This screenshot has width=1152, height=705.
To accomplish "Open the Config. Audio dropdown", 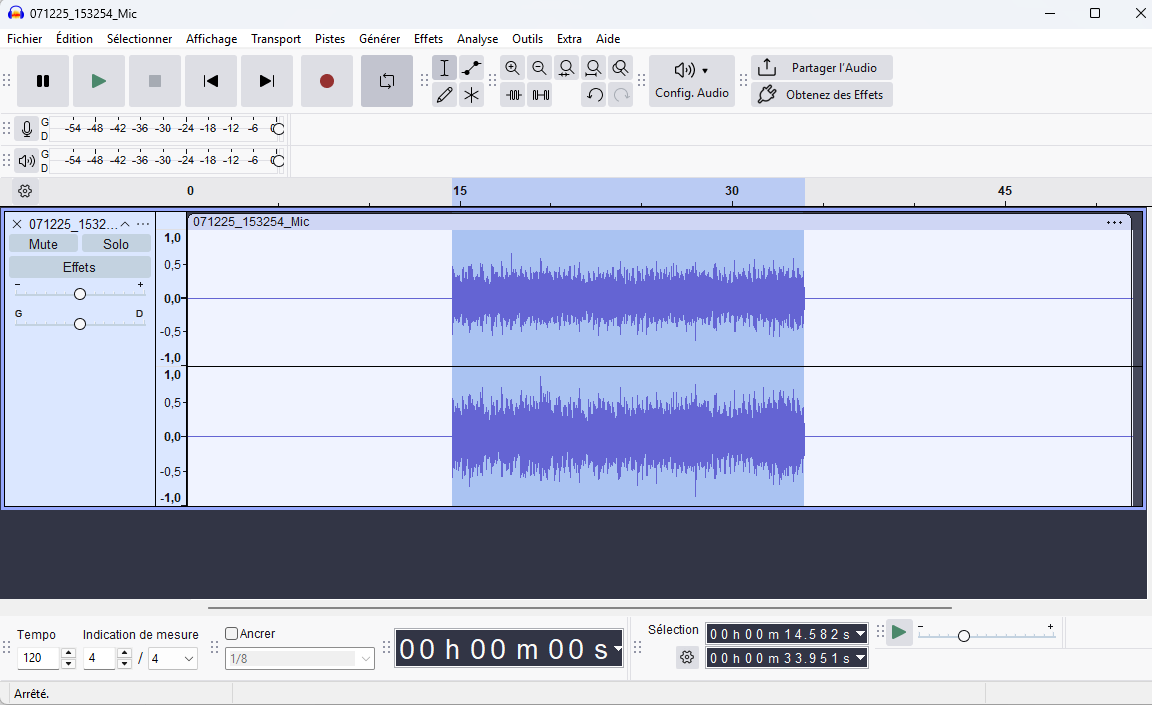I will pos(692,81).
